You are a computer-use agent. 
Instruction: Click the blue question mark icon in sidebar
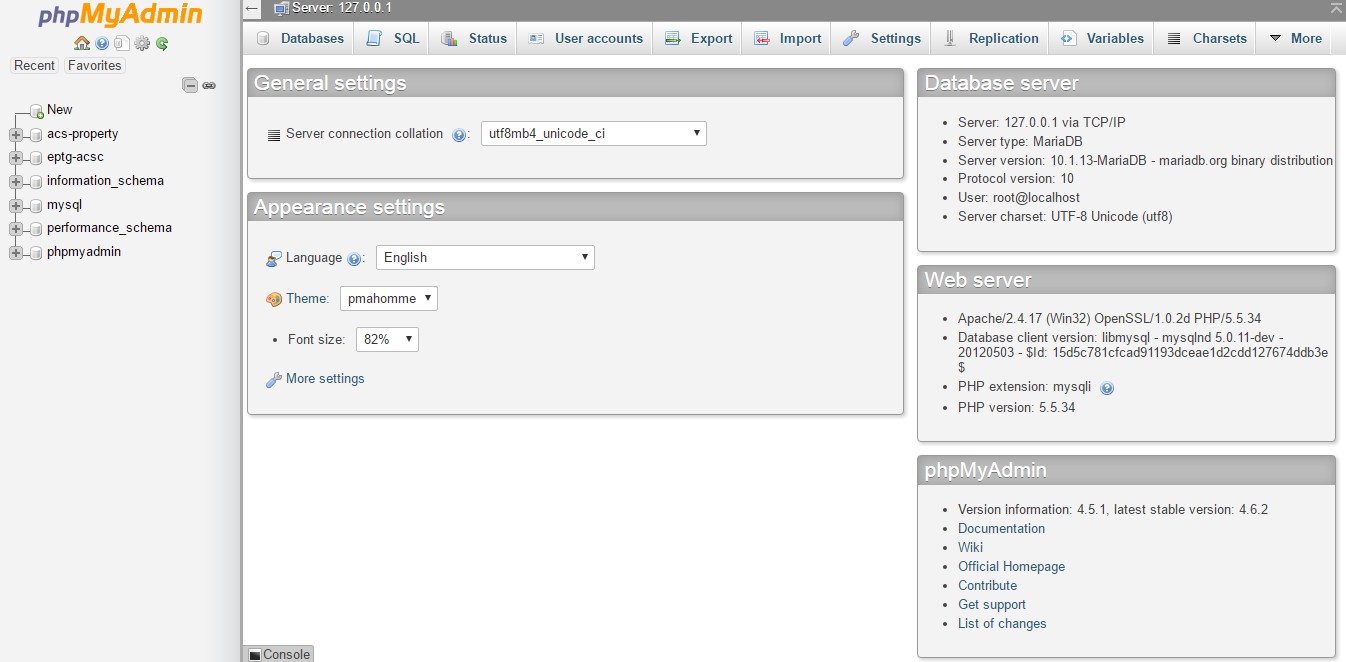pyautogui.click(x=101, y=43)
